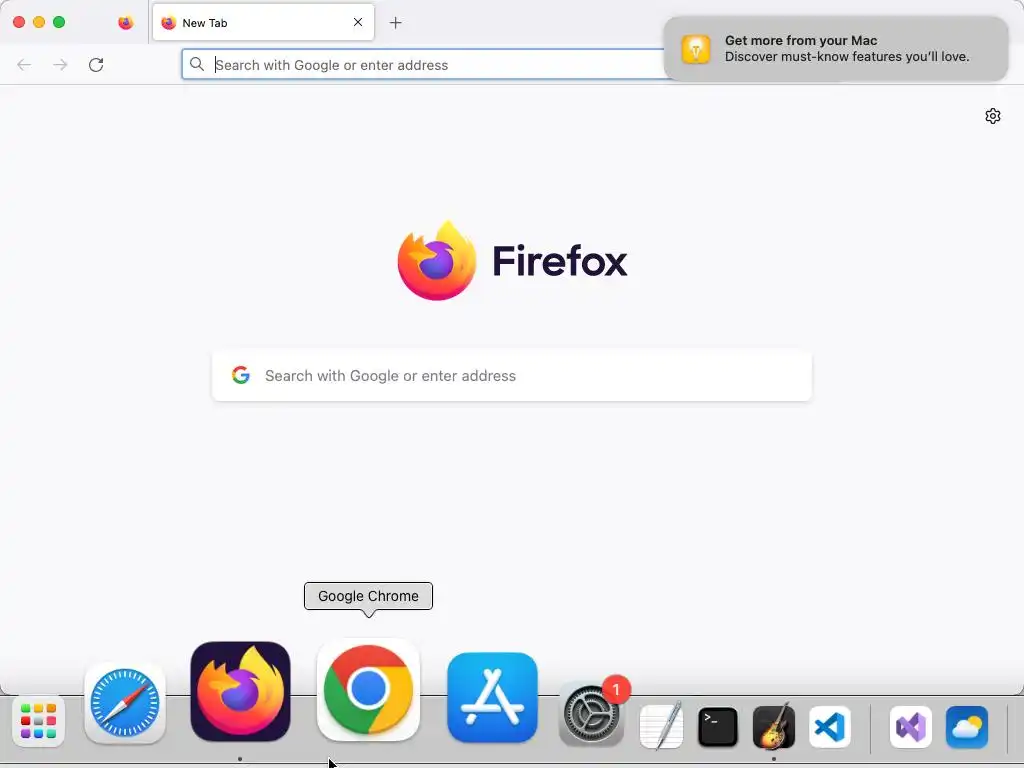Launch Visual Studio Code from the Dock
Viewport: 1024px width, 768px height.
pos(830,727)
